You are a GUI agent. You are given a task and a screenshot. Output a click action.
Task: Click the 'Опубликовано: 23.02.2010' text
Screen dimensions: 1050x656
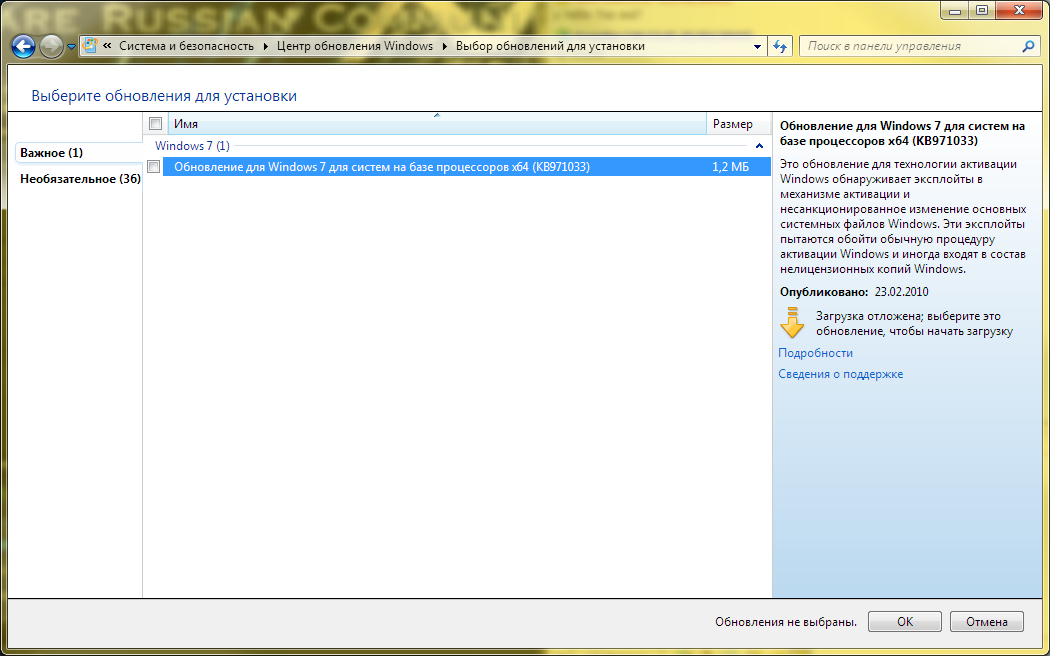point(854,292)
